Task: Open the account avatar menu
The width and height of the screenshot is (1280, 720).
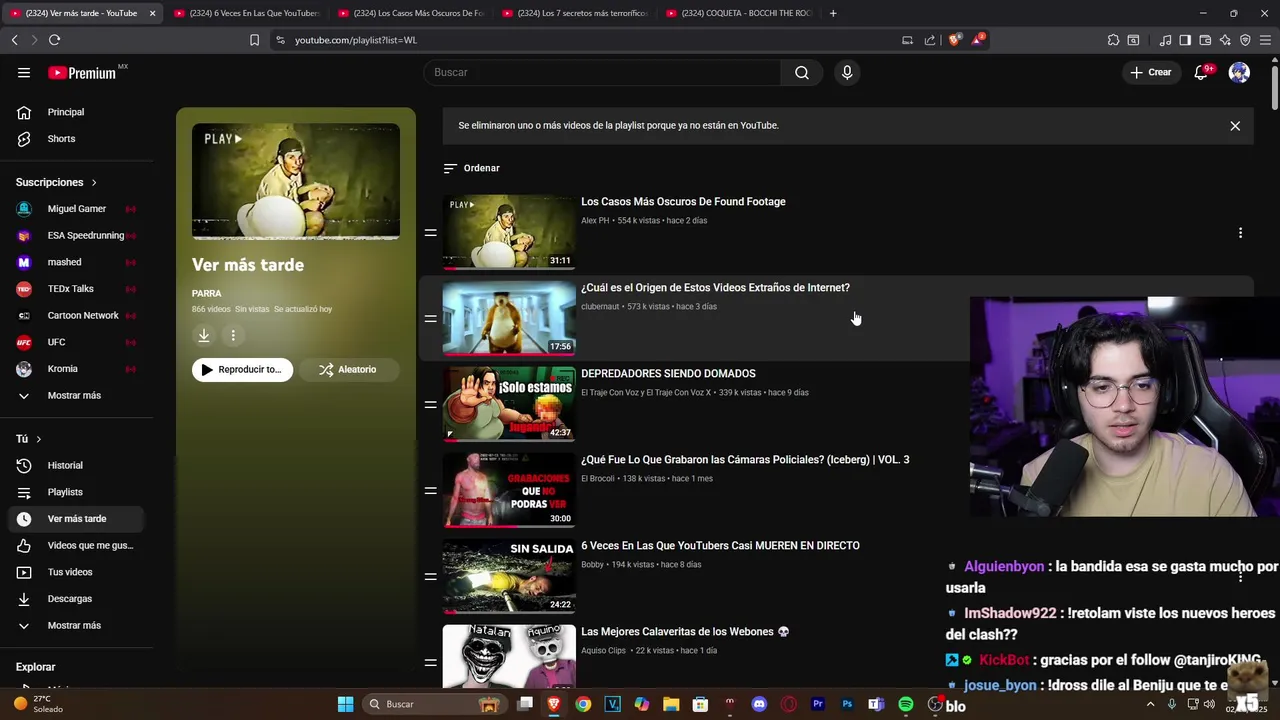Action: click(x=1239, y=72)
